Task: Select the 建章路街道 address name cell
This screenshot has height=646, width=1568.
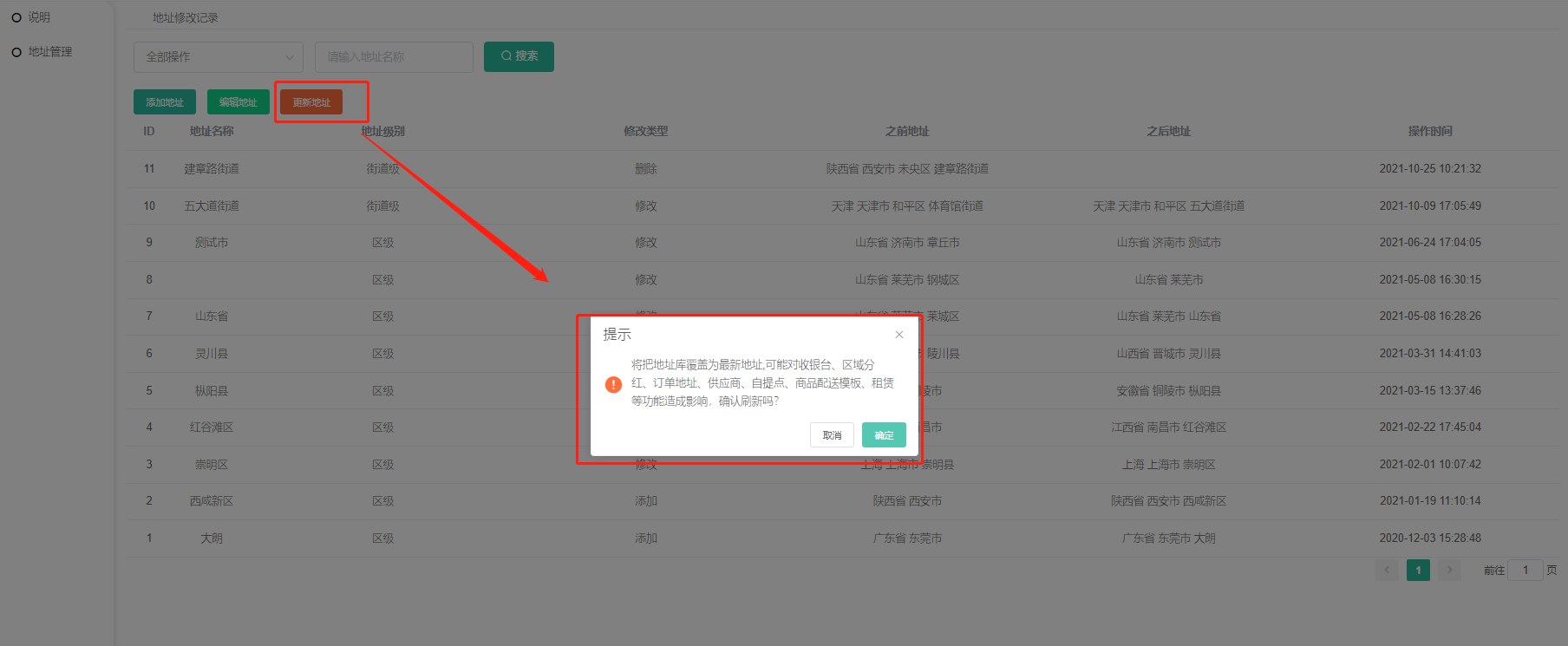Action: coord(212,169)
